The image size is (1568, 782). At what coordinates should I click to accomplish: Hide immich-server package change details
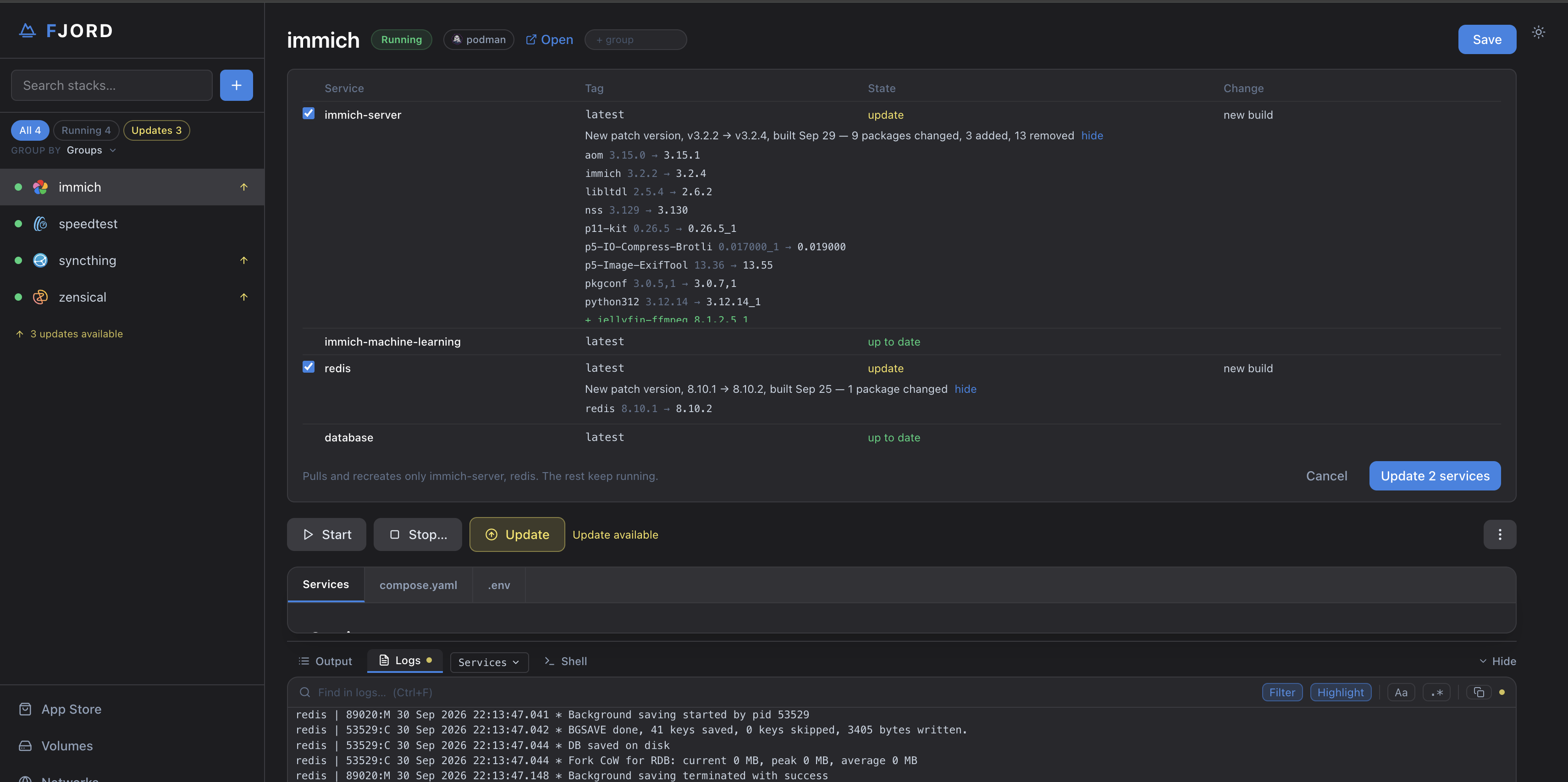[1092, 136]
